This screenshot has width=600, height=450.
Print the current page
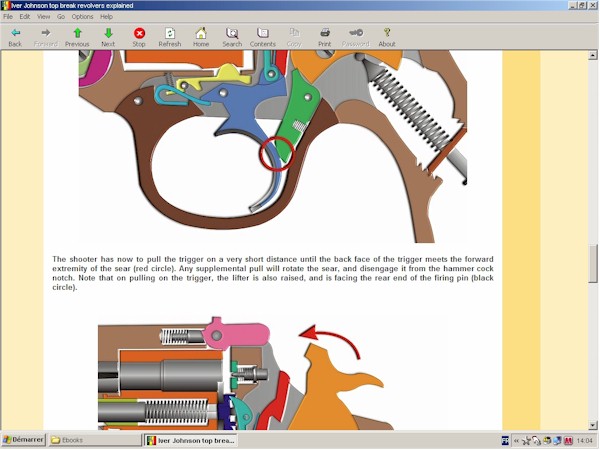[x=324, y=38]
